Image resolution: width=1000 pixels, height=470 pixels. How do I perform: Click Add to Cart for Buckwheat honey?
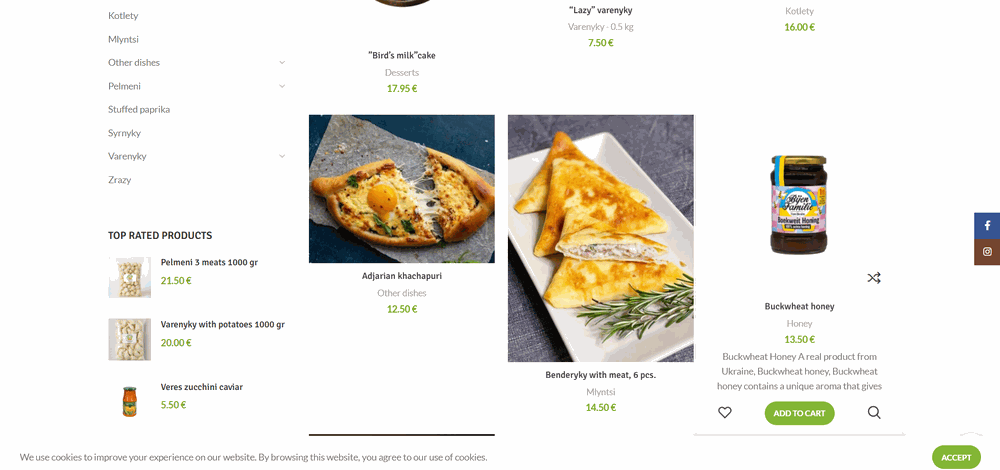click(799, 413)
